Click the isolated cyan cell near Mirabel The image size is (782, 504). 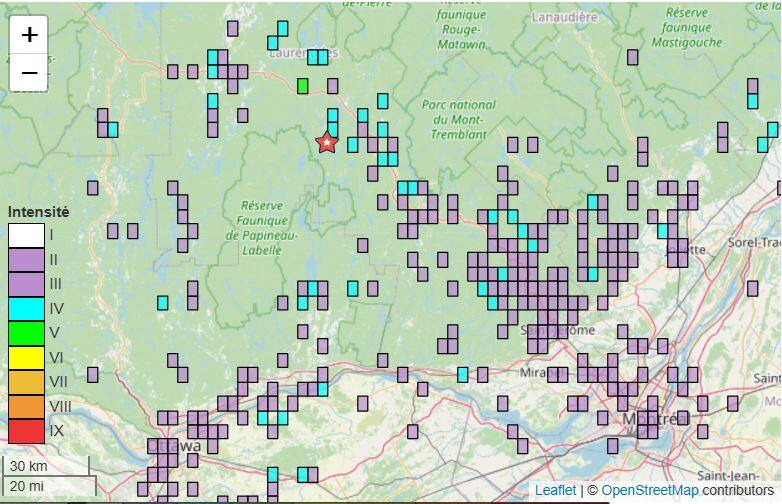(x=462, y=375)
